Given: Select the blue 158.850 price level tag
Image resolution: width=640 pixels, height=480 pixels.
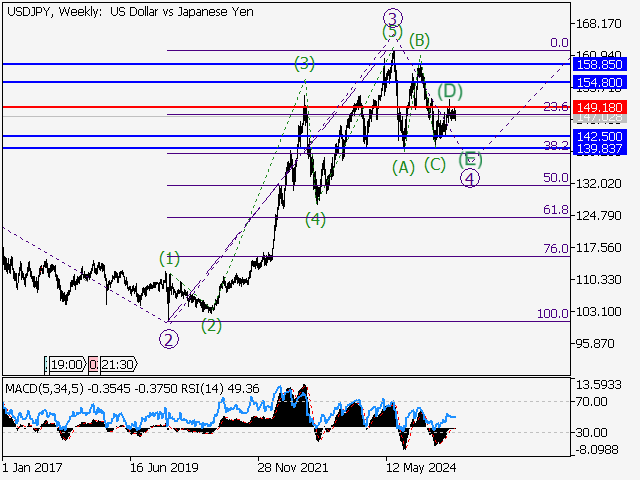Looking at the screenshot, I should (603, 63).
